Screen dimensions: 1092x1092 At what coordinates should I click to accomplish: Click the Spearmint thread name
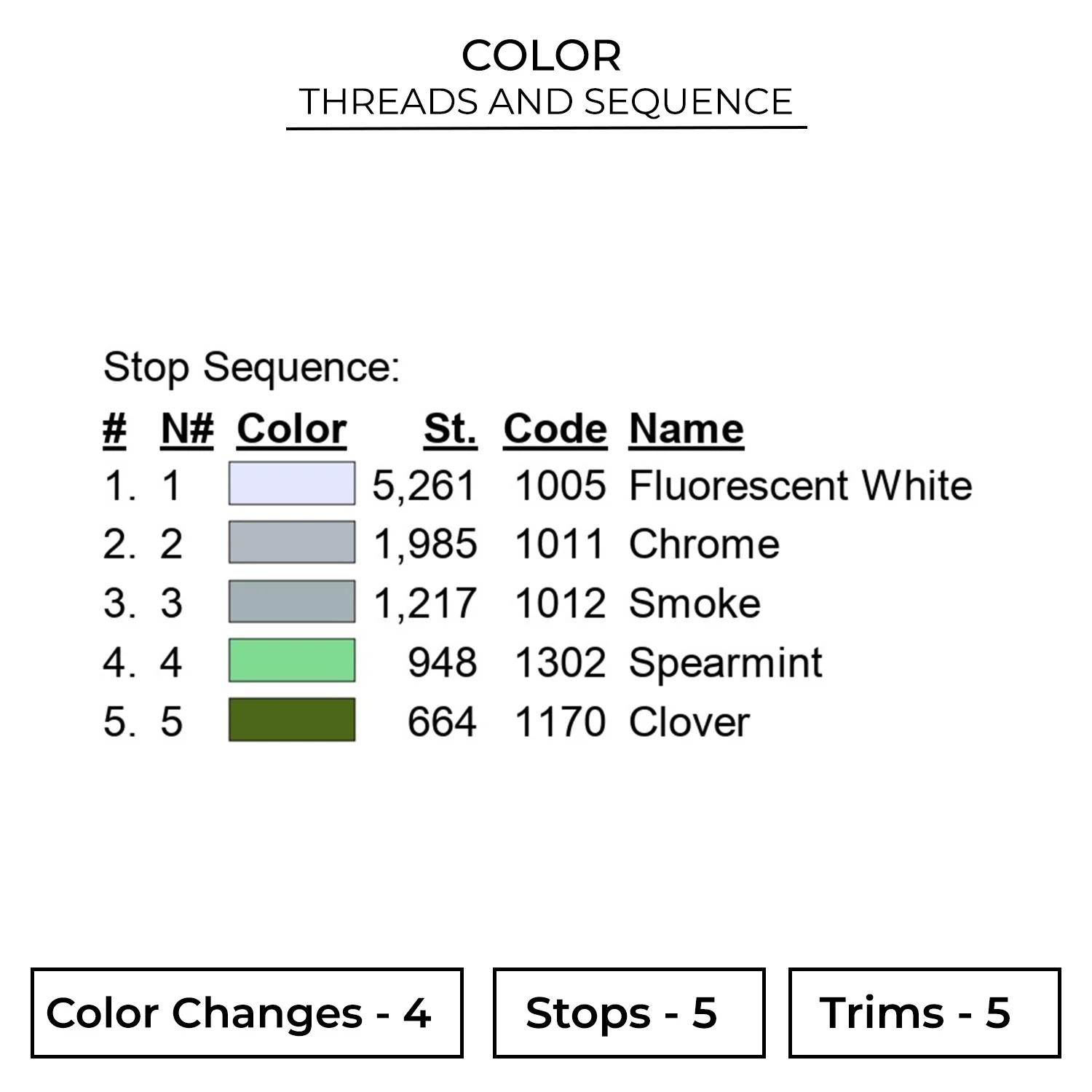[725, 663]
